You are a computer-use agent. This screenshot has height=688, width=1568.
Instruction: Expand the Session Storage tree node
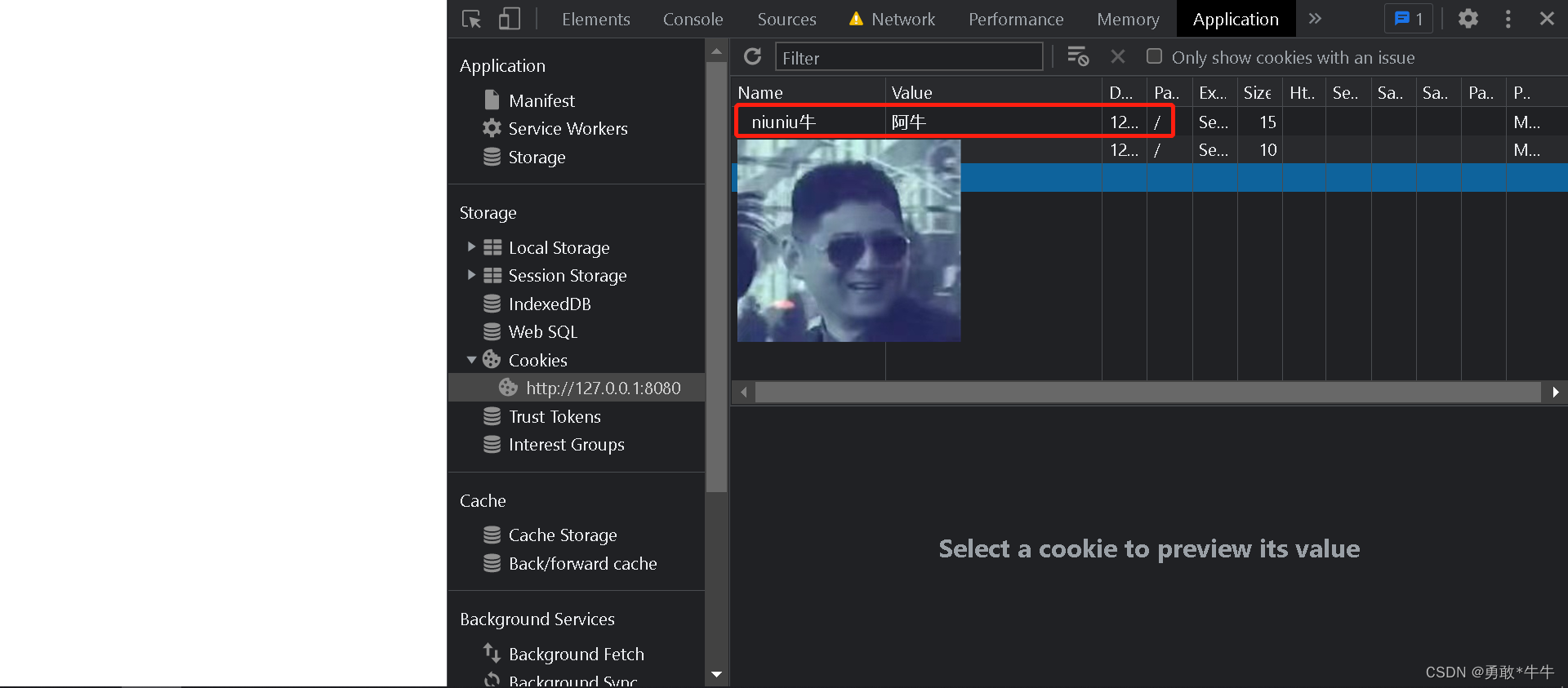(471, 275)
